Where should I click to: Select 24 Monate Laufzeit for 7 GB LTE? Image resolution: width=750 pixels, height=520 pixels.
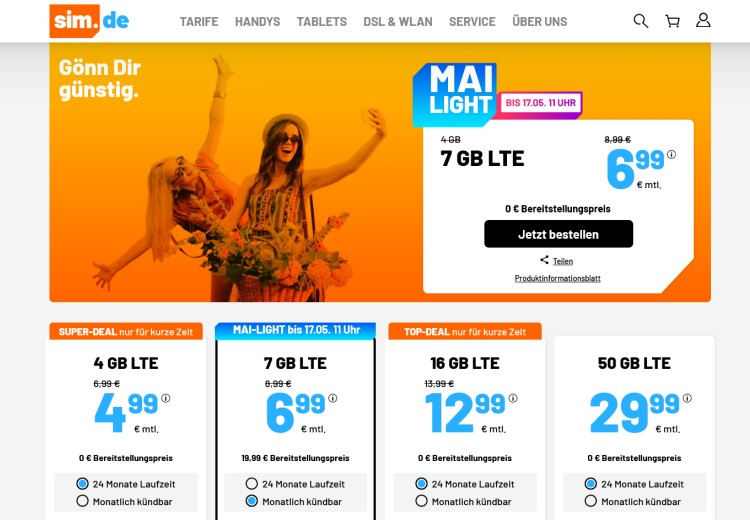pos(252,484)
